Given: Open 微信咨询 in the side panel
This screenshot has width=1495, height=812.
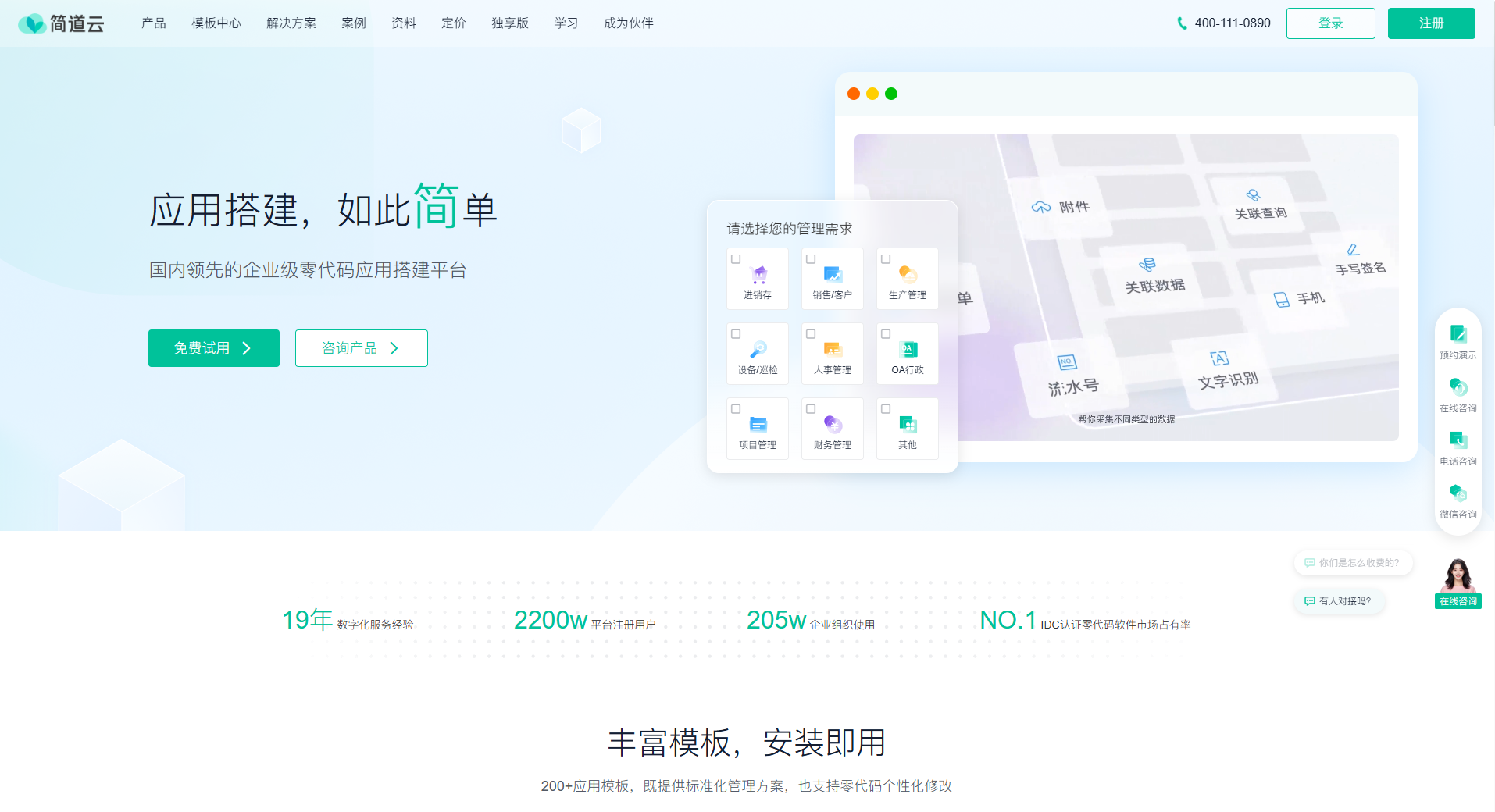Looking at the screenshot, I should click(1458, 501).
